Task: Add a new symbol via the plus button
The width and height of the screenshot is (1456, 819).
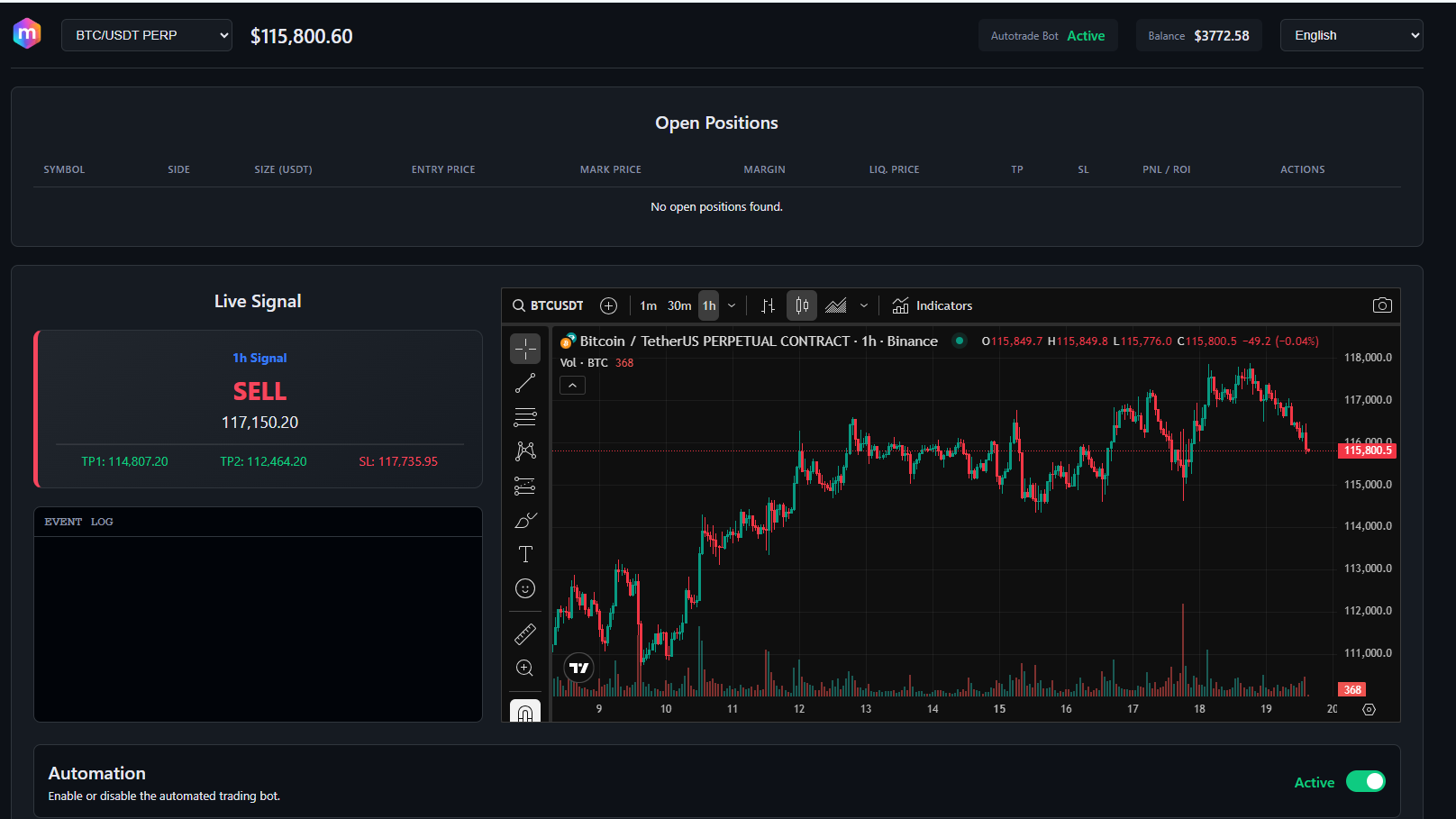Action: pos(608,305)
